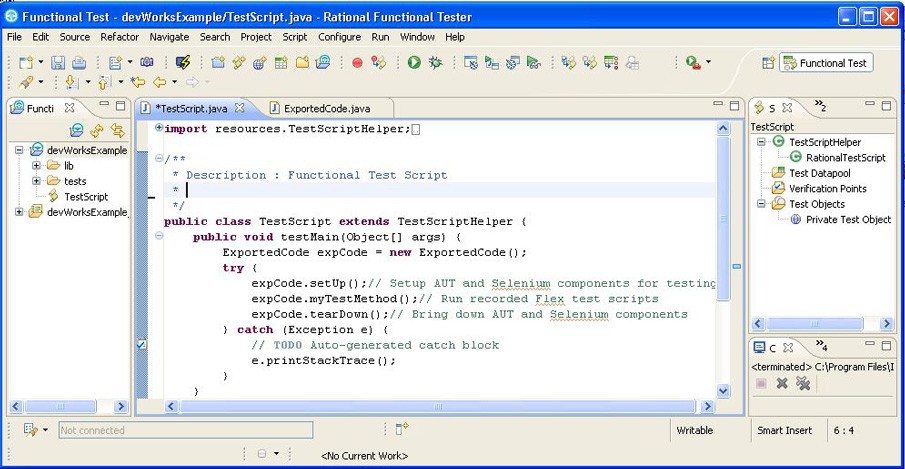The height and width of the screenshot is (469, 905).
Task: Click the Remove All Terminated Launches double-X
Action: [x=803, y=383]
